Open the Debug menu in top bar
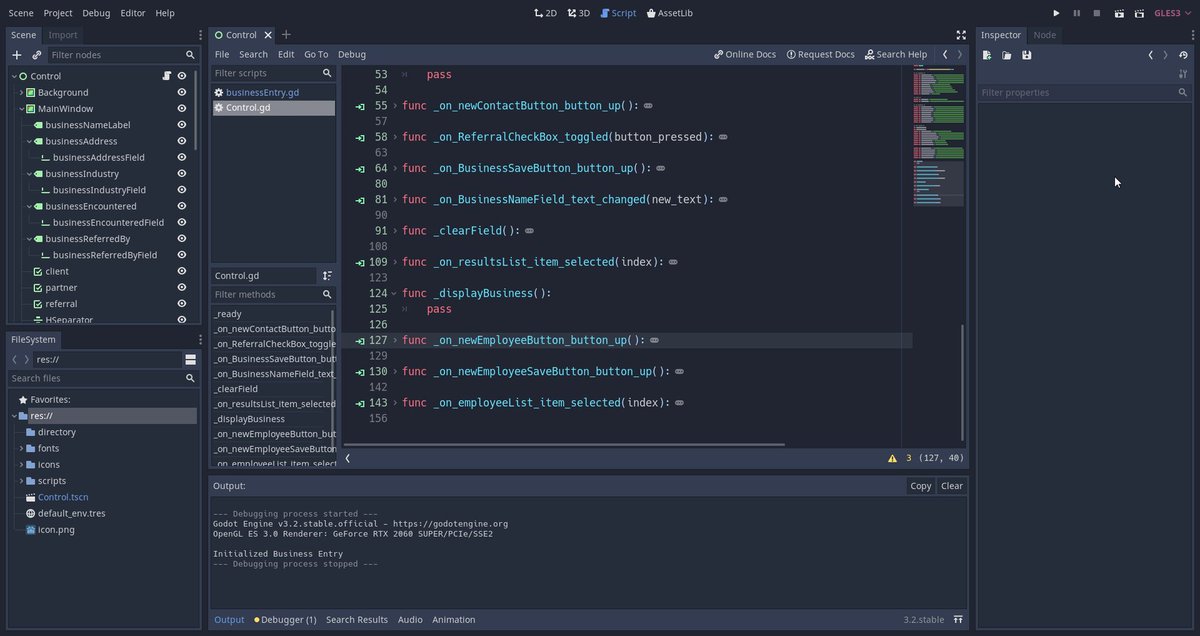 coord(97,13)
